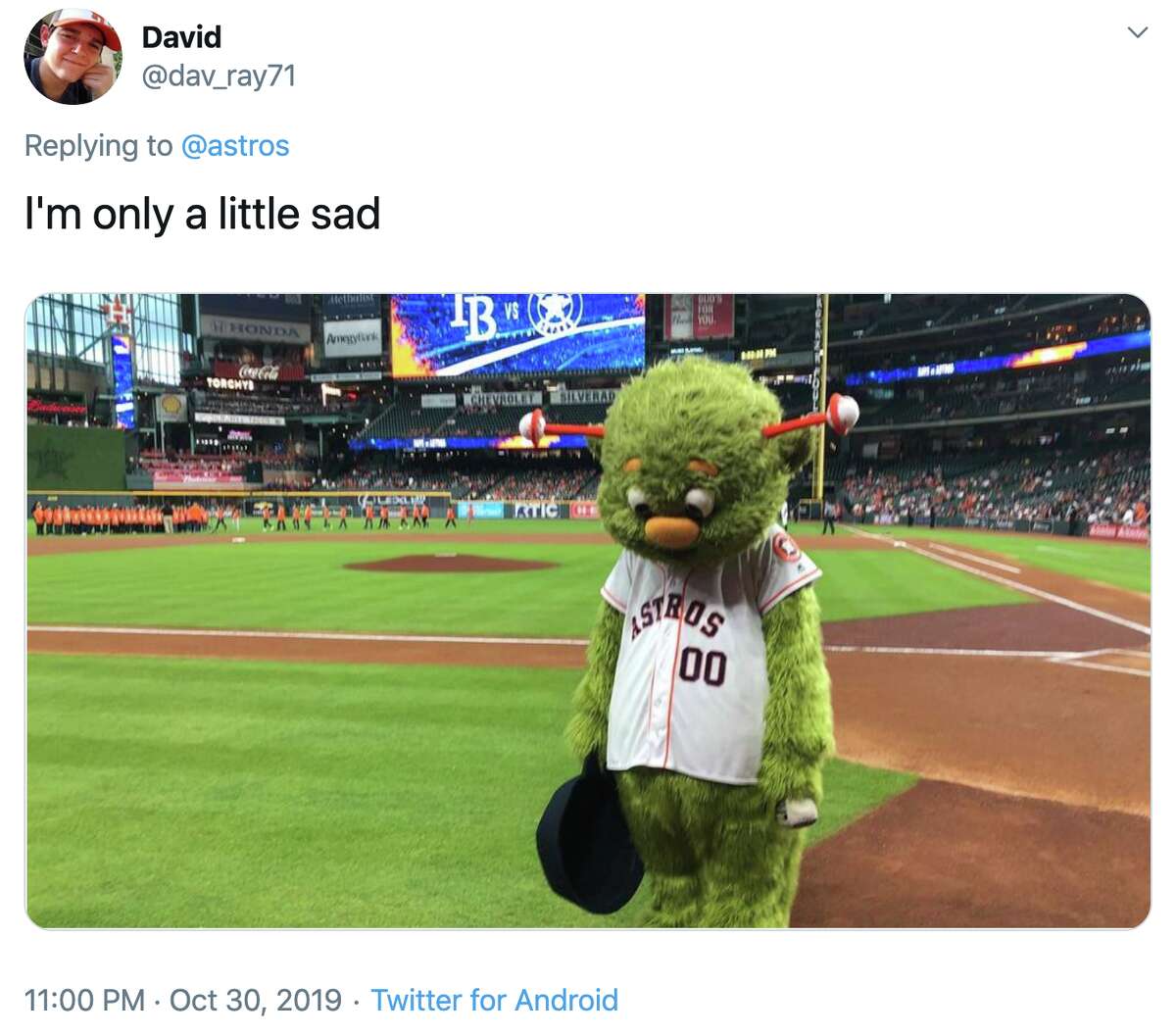The width and height of the screenshot is (1176, 1036).
Task: Open David's profile via his picture
Action: click(x=65, y=59)
